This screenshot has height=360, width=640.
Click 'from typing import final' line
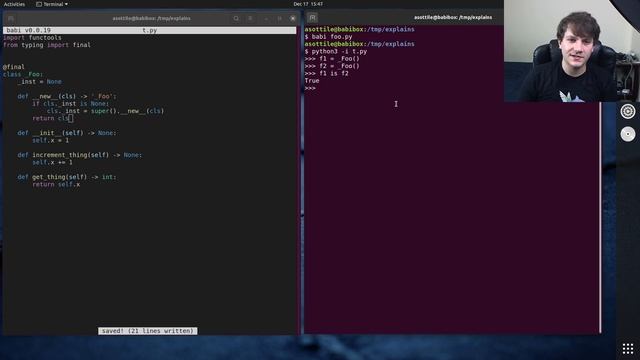click(47, 45)
